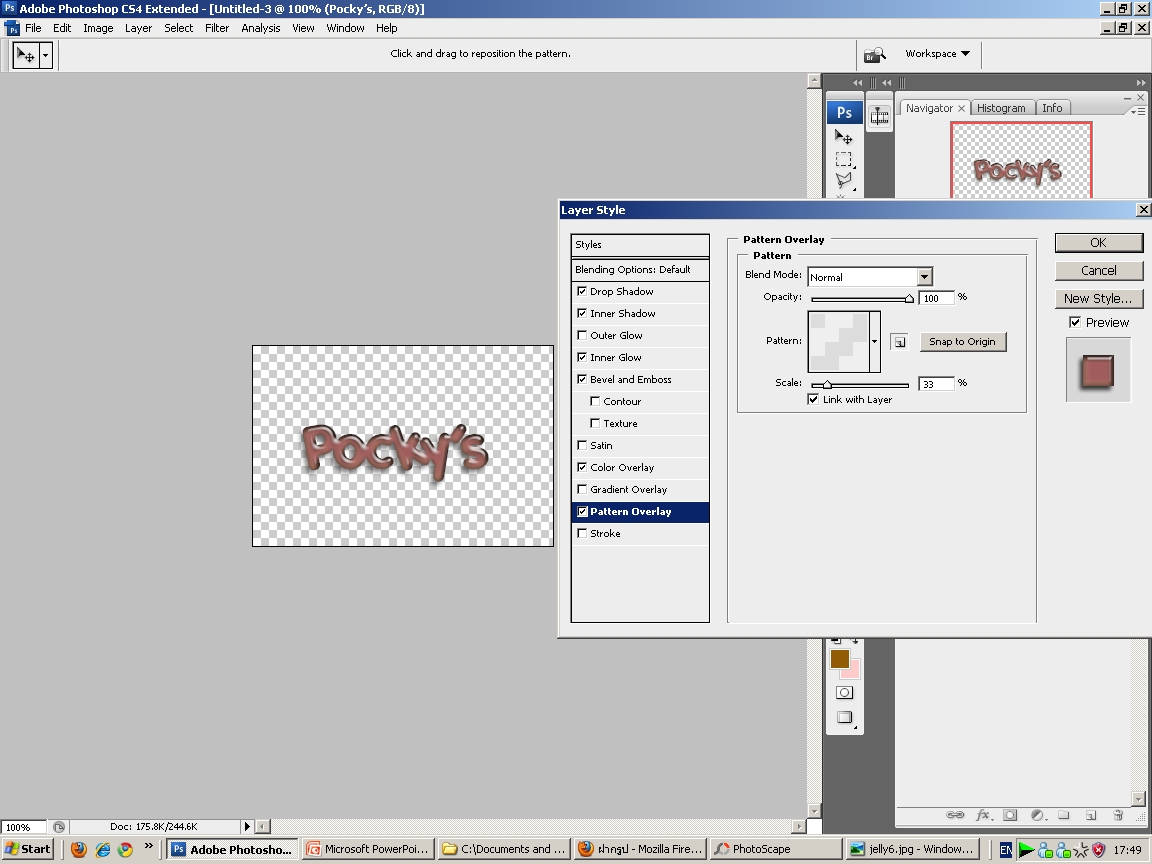Screen dimensions: 1152x864
Task: Open the fx layer style menu
Action: click(983, 815)
